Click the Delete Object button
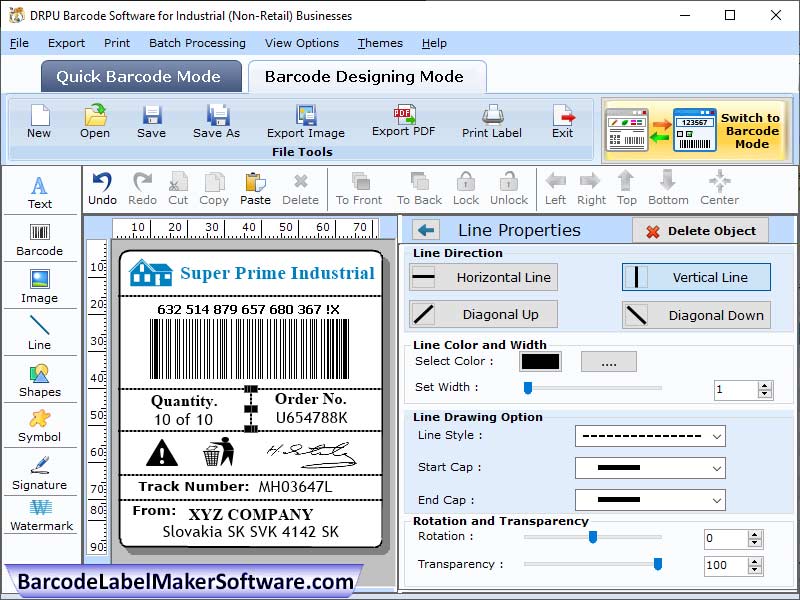 [700, 231]
